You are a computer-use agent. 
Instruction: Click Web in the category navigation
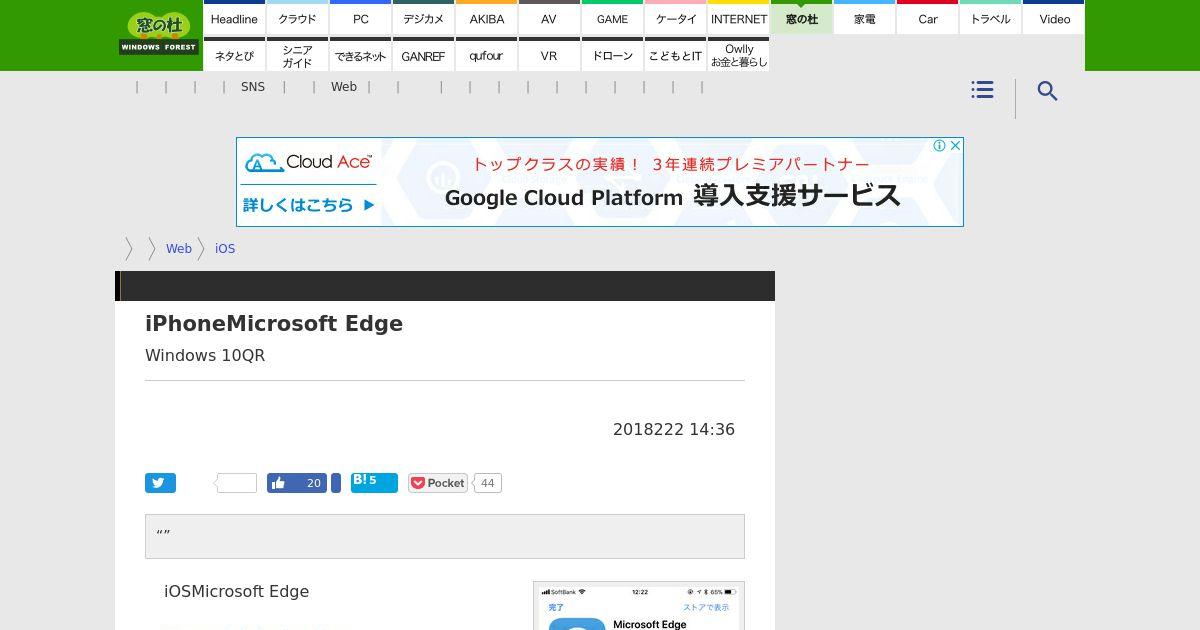[x=344, y=87]
